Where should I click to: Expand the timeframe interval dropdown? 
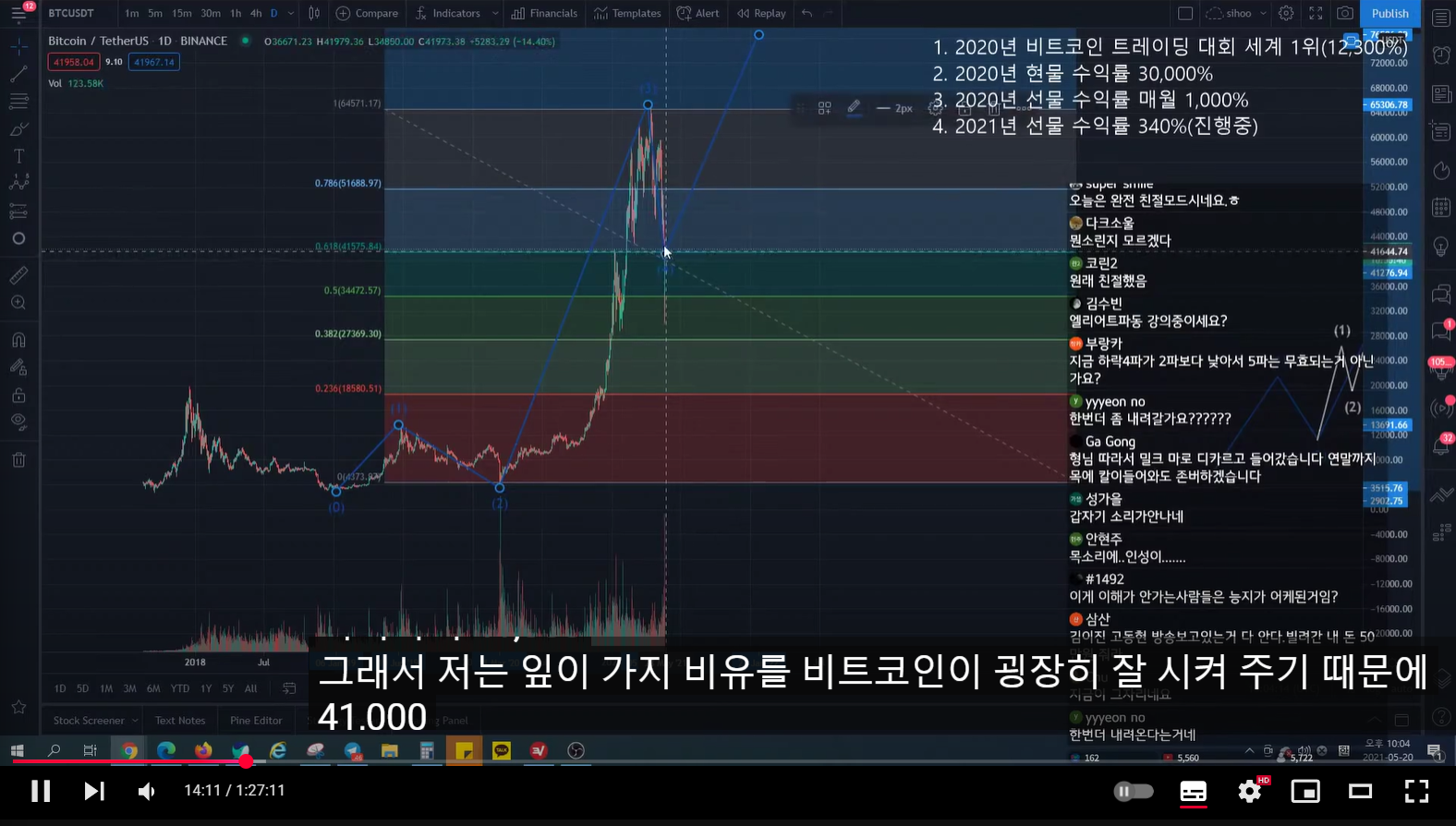coord(291,13)
